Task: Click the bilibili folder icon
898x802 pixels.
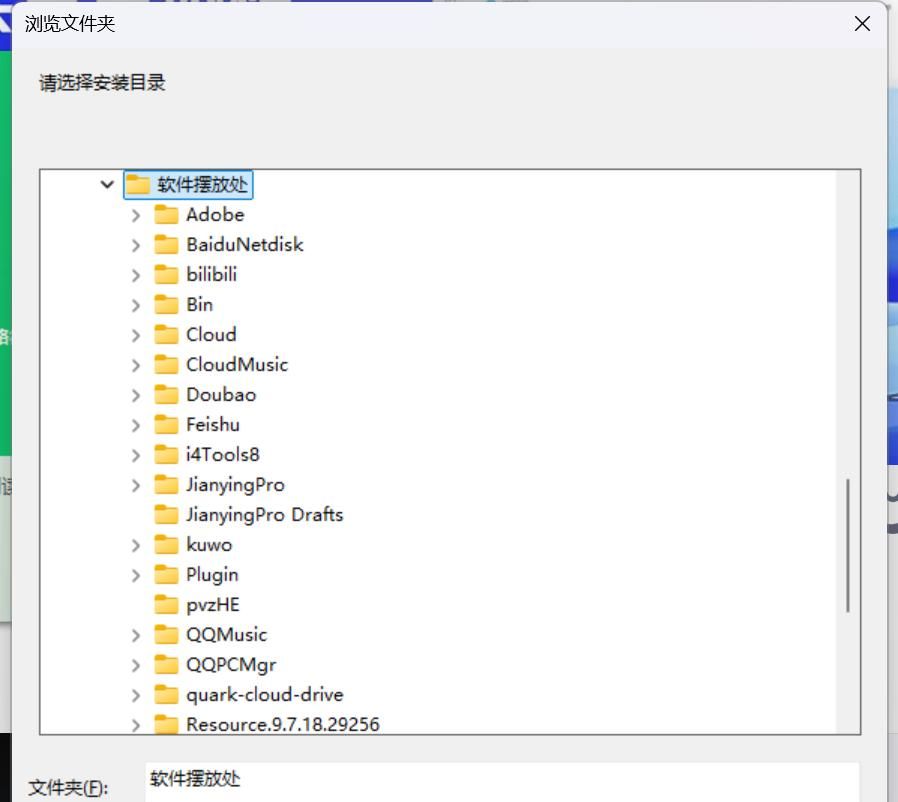Action: point(166,274)
